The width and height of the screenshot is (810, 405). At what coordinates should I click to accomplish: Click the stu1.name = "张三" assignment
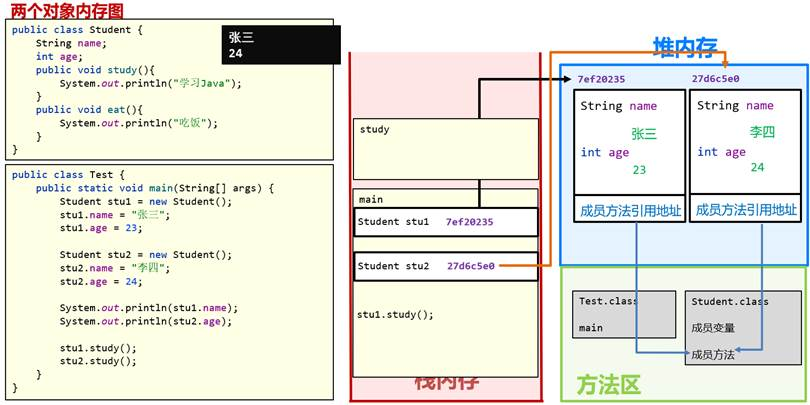115,215
